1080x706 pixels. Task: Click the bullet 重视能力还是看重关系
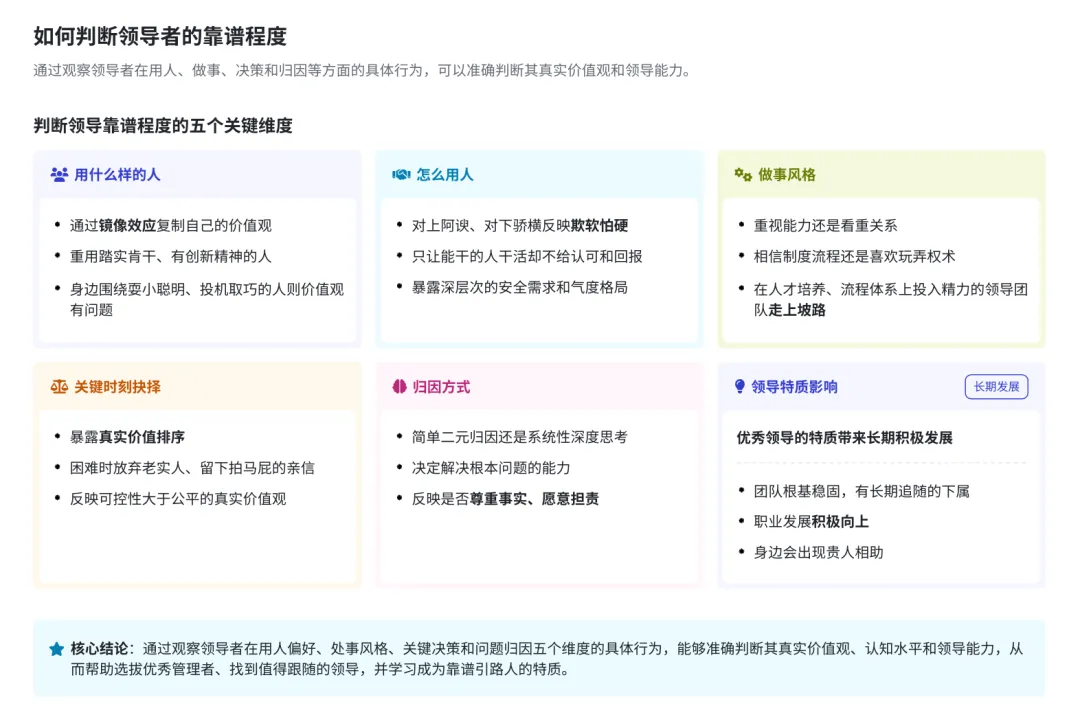coord(825,225)
